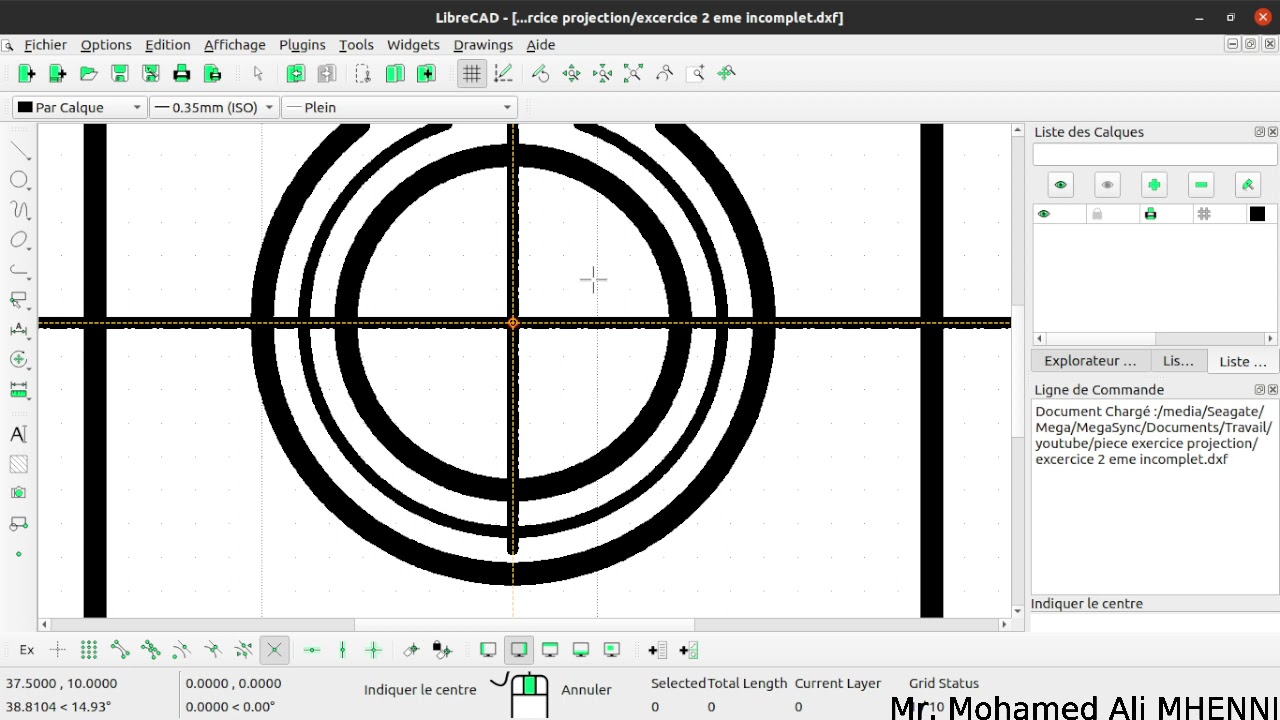Select the Ellipse tool in left toolbar
Screen dimensions: 1280x720
click(x=19, y=240)
